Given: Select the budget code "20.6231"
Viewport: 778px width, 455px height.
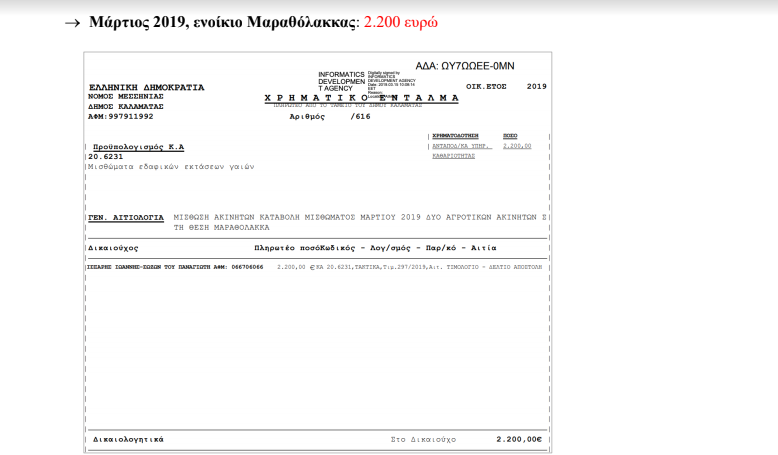Looking at the screenshot, I should click(106, 157).
